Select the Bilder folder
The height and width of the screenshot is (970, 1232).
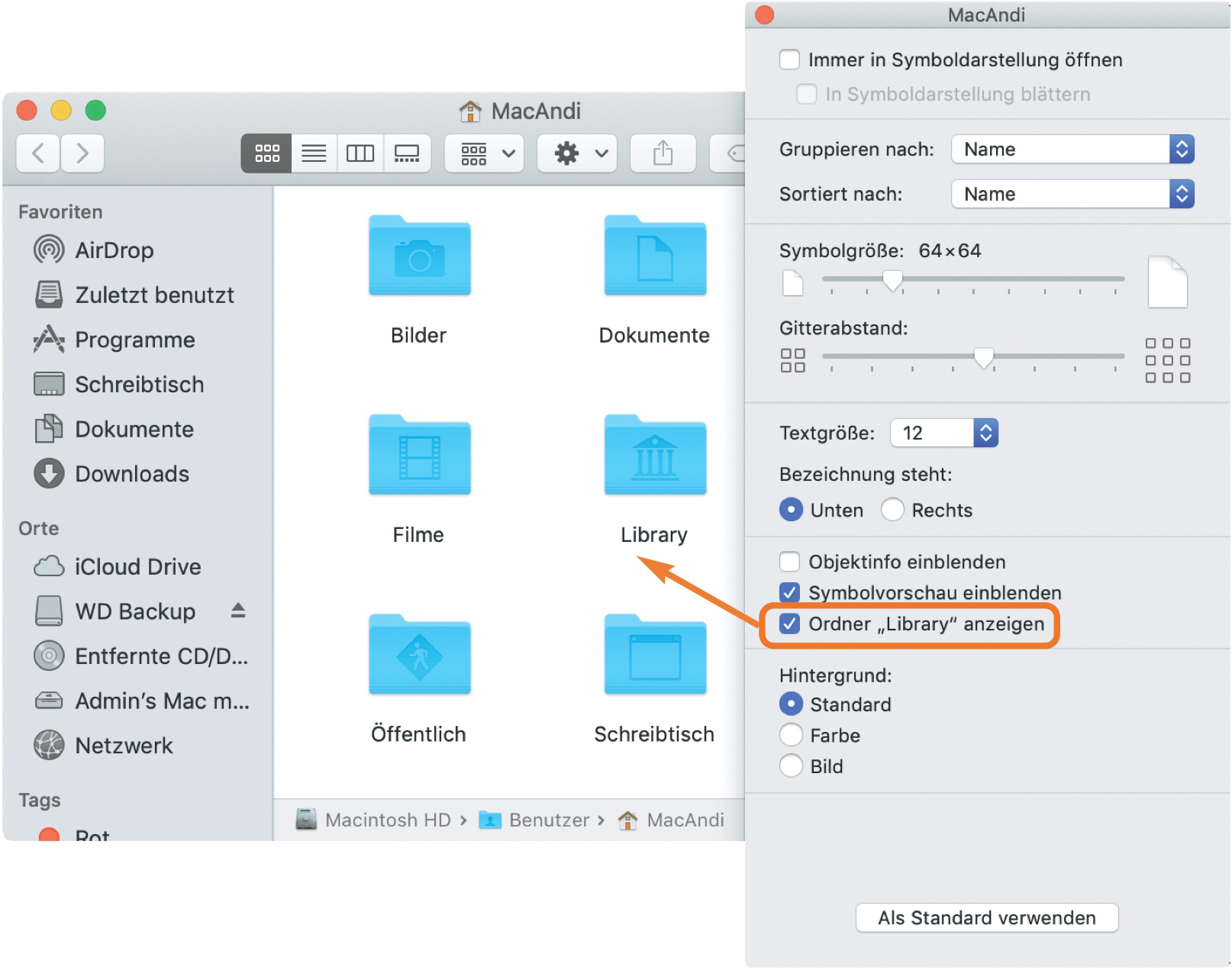tap(419, 256)
